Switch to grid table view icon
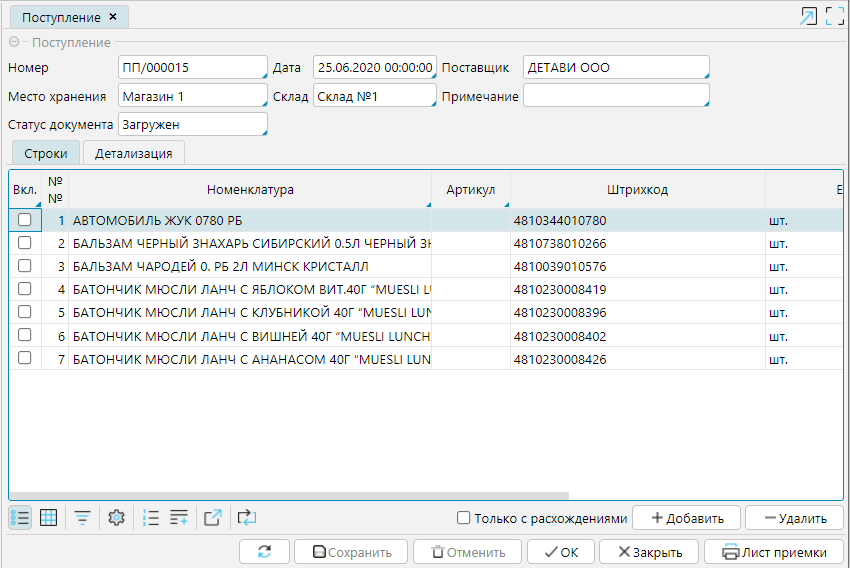This screenshot has height=568, width=850. (x=49, y=518)
